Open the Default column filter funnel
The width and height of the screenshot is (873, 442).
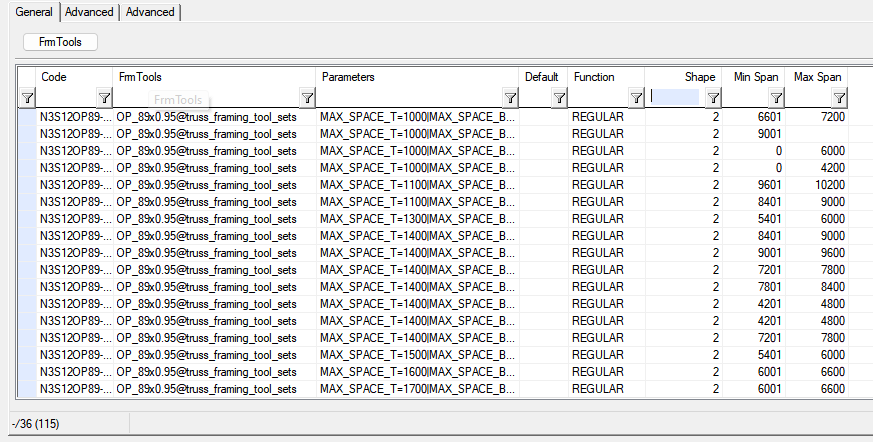[559, 98]
